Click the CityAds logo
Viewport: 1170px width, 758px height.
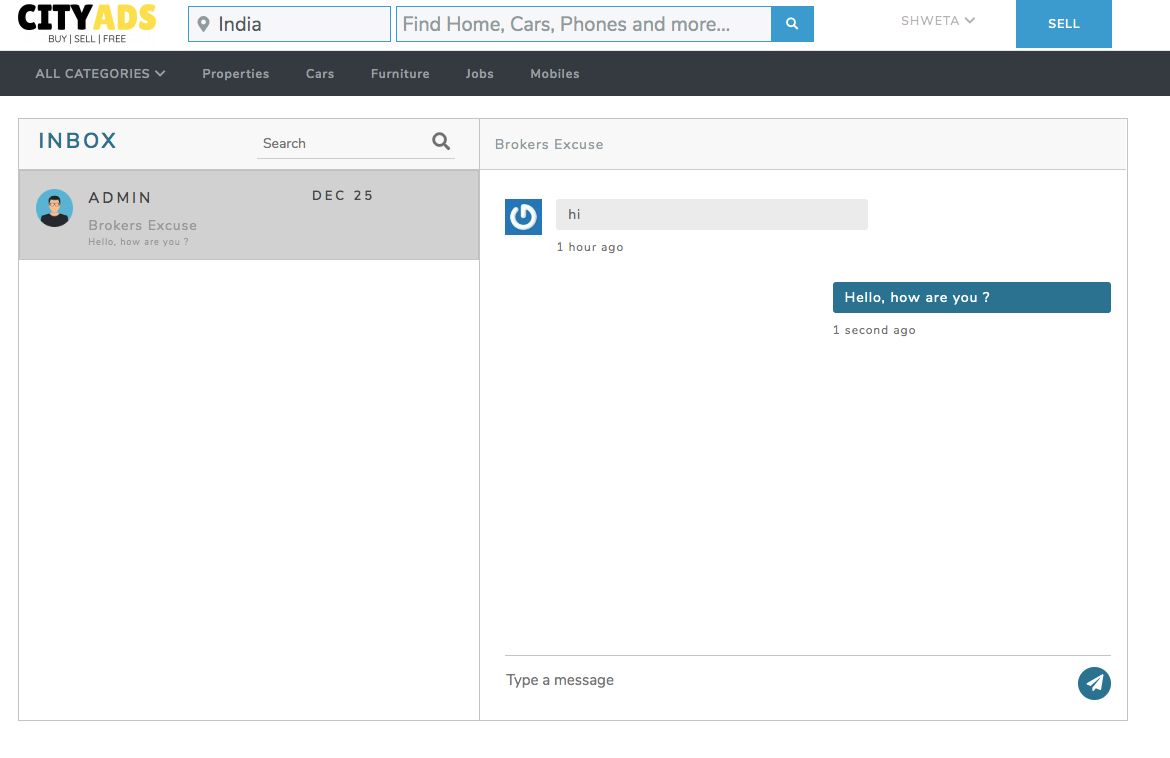click(87, 23)
